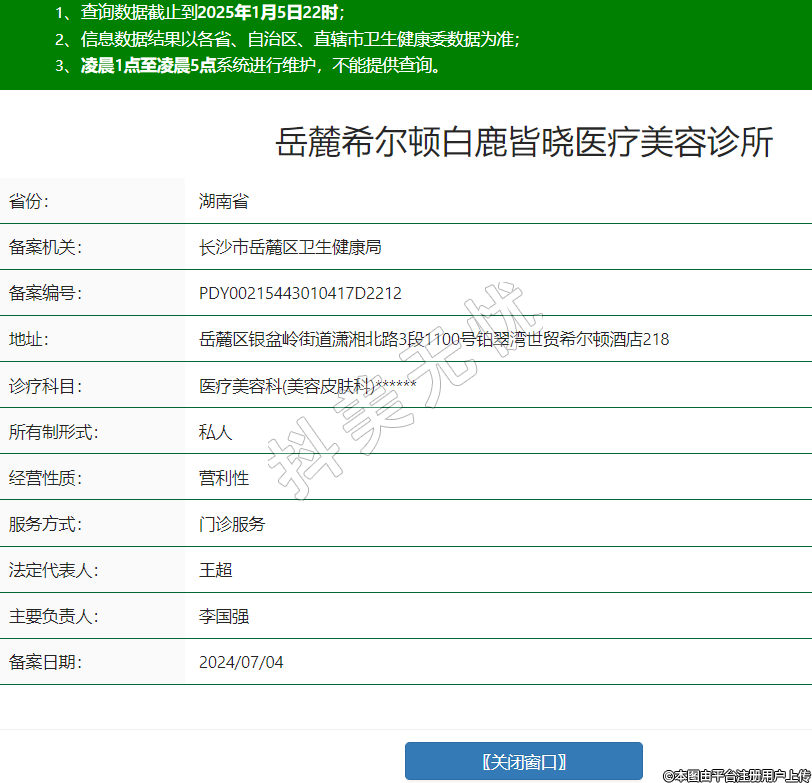Click the service type value 门诊服务
Viewport: 812px width, 783px height.
[231, 524]
